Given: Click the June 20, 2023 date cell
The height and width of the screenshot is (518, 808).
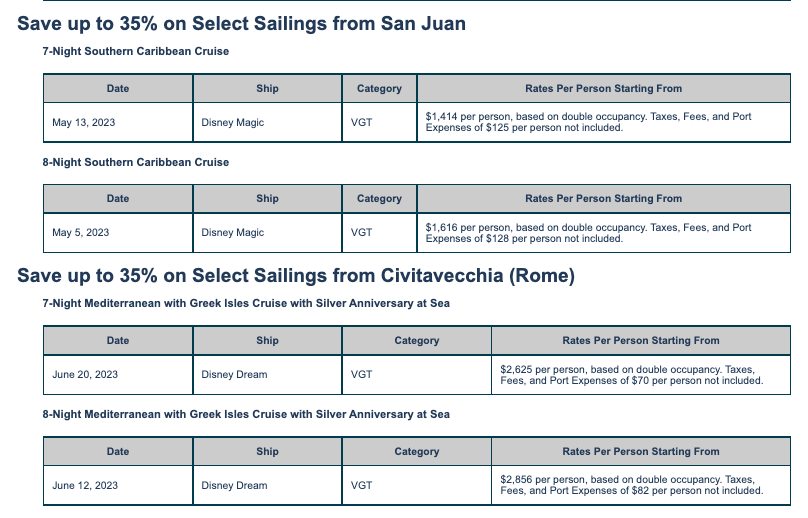Looking at the screenshot, I should 85,375.
